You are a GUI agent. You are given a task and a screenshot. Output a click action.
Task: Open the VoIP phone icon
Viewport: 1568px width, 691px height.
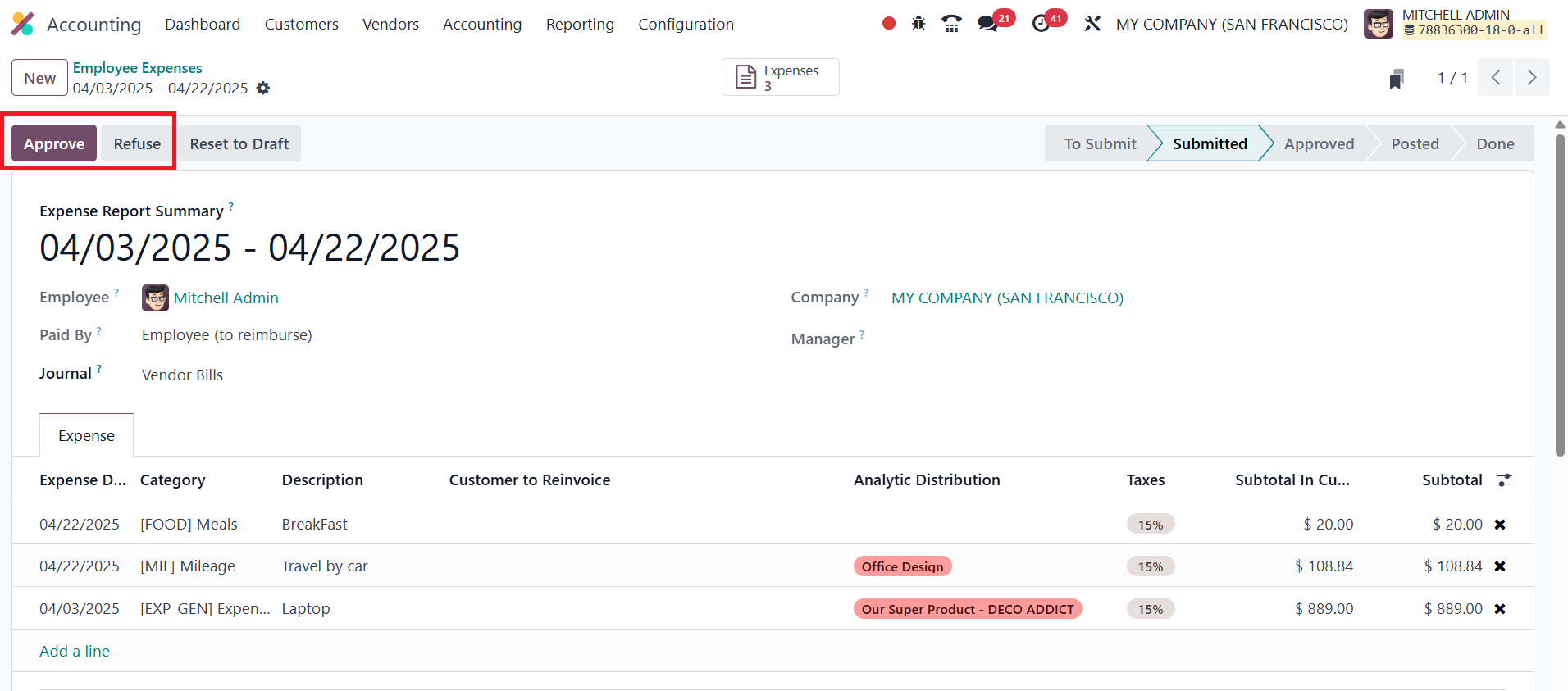tap(951, 24)
